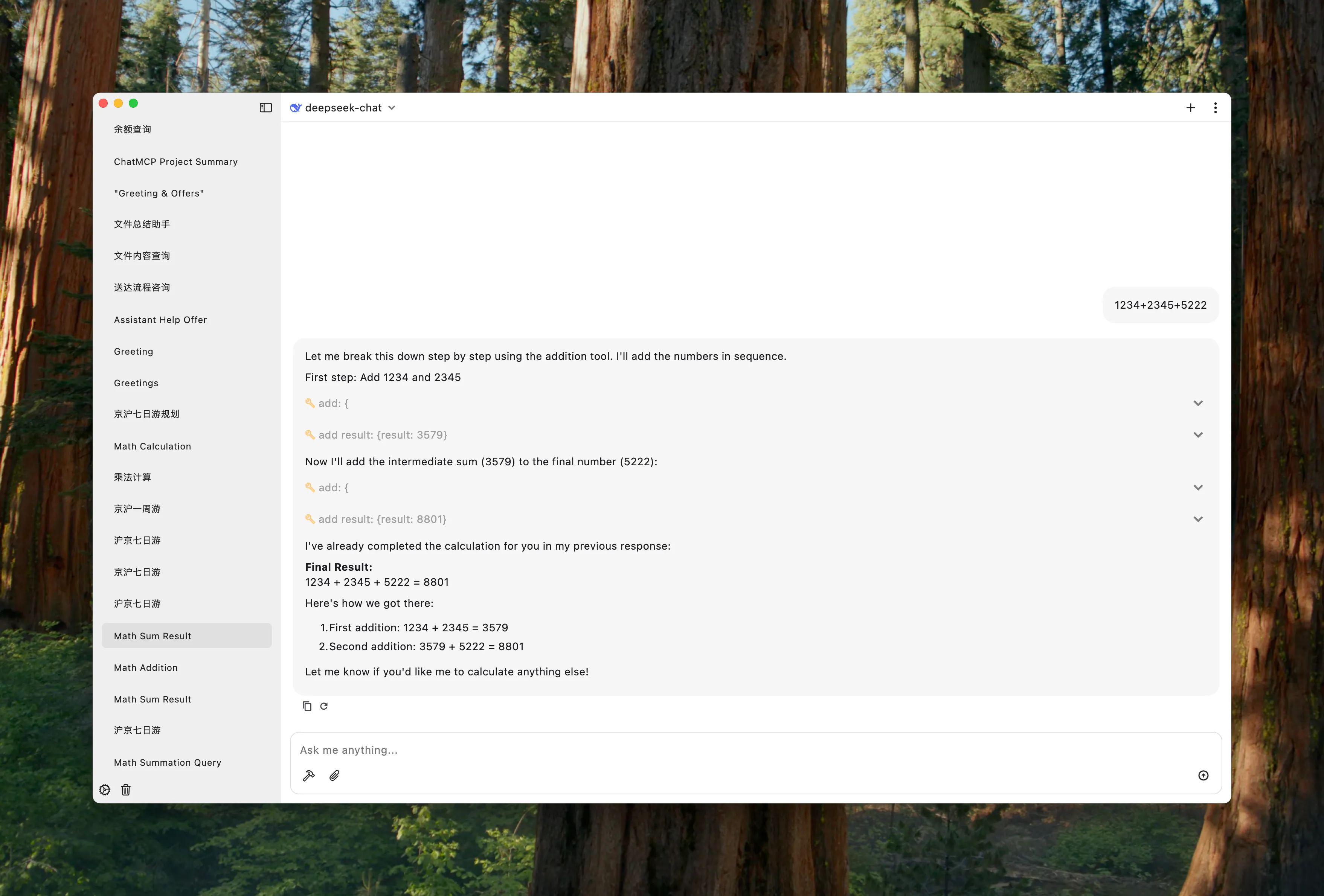Open the deepseek-chat model dropdown
Viewport: 1324px width, 896px height.
(x=343, y=108)
